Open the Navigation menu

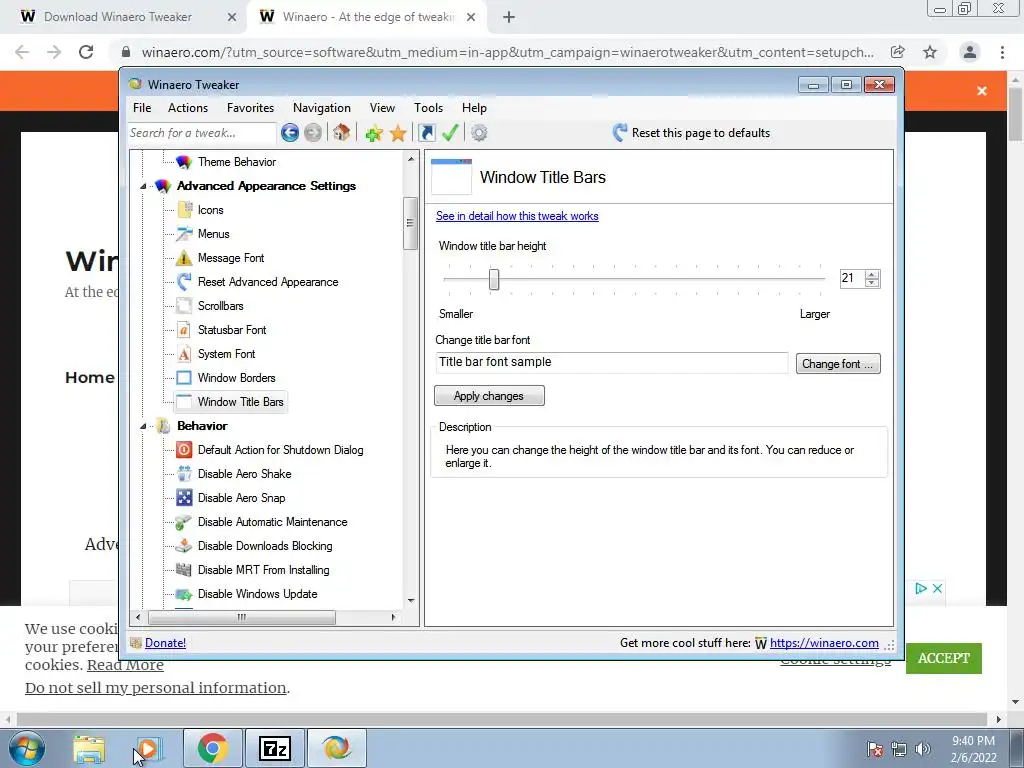[x=322, y=108]
